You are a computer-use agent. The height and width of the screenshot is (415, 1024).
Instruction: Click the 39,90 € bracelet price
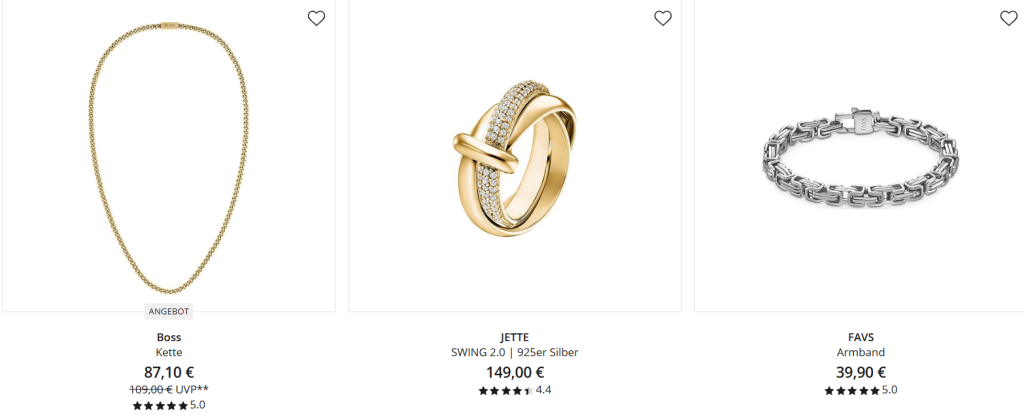coord(861,373)
